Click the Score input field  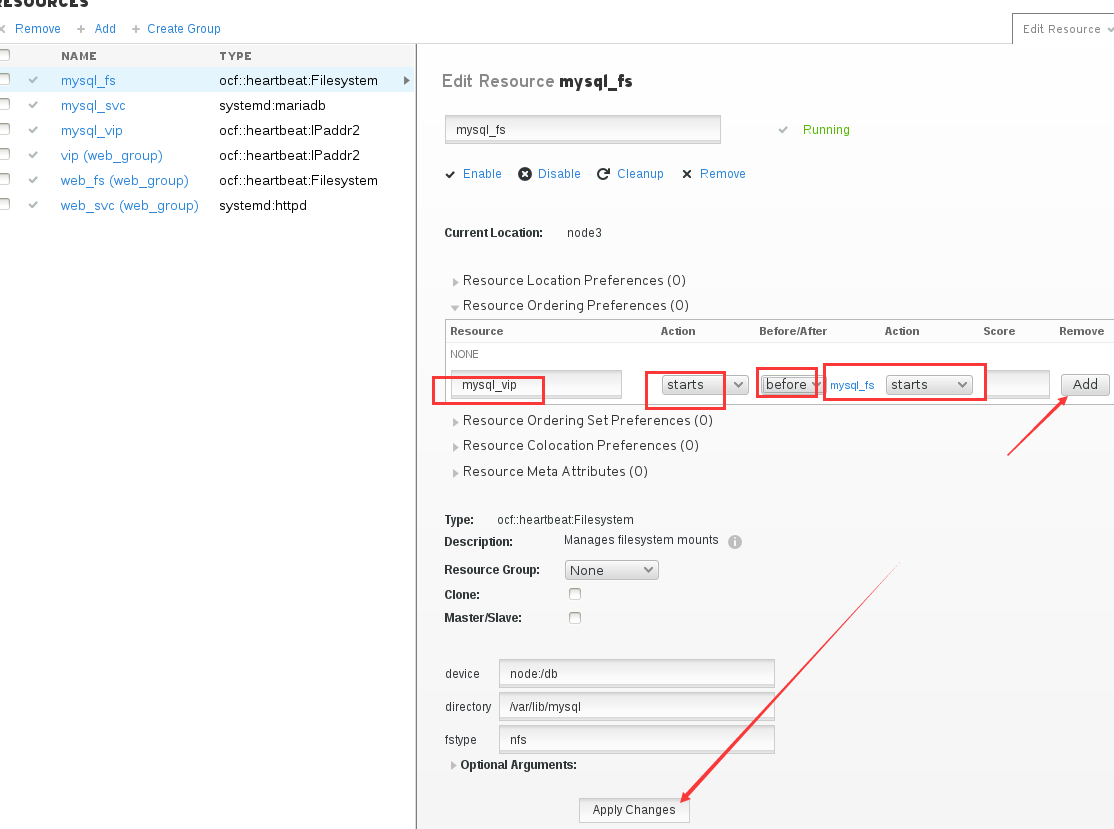pyautogui.click(x=1017, y=384)
